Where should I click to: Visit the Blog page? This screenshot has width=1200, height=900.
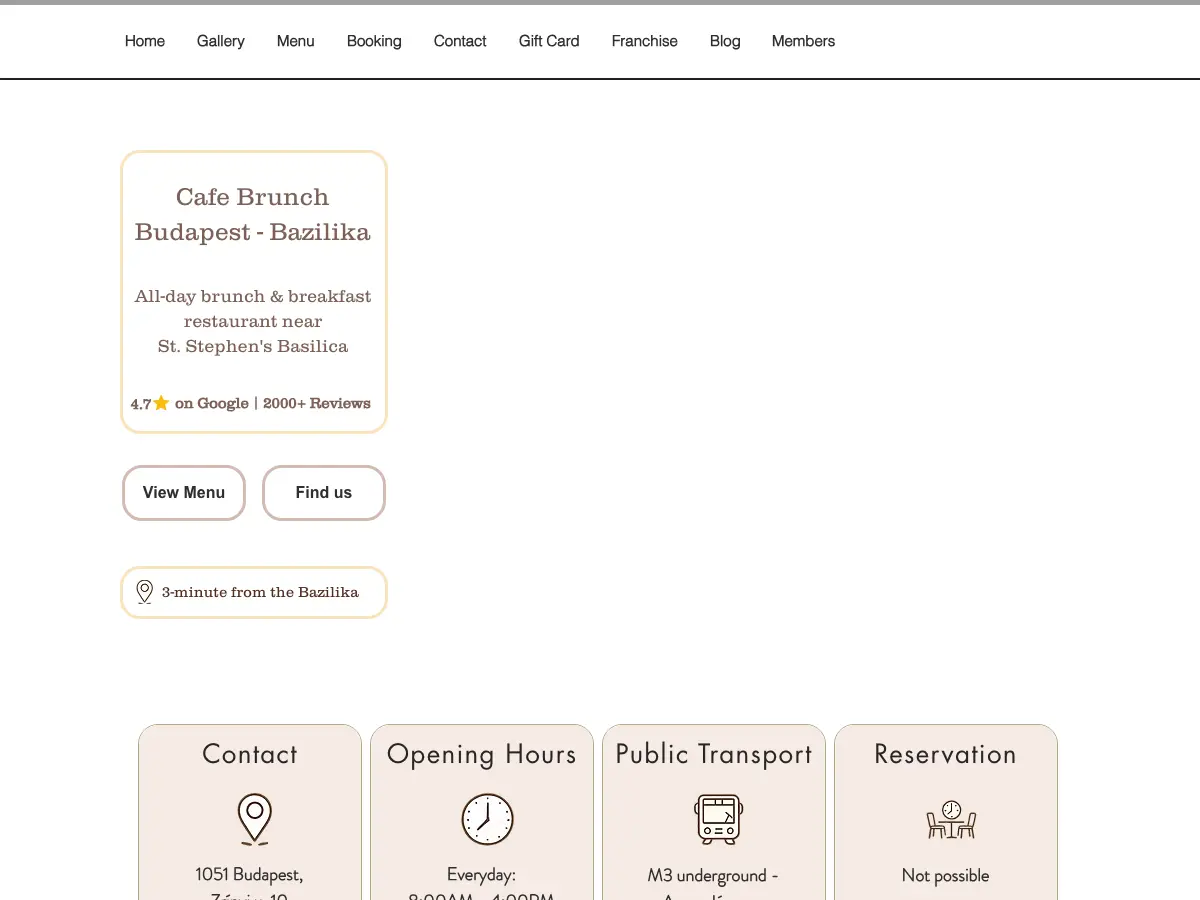(725, 41)
